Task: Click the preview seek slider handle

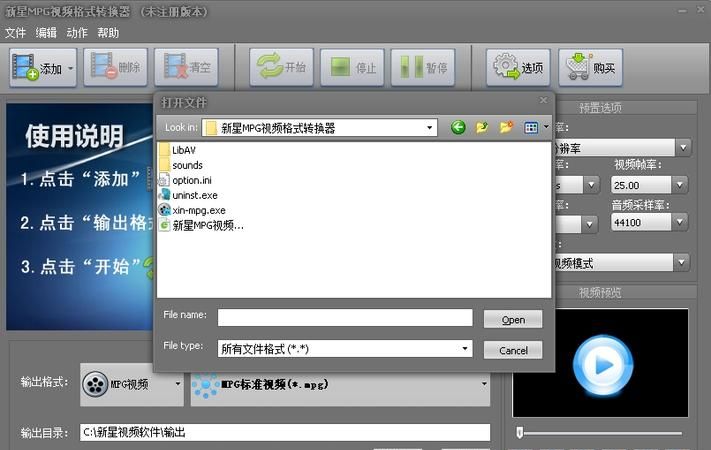Action: 520,432
